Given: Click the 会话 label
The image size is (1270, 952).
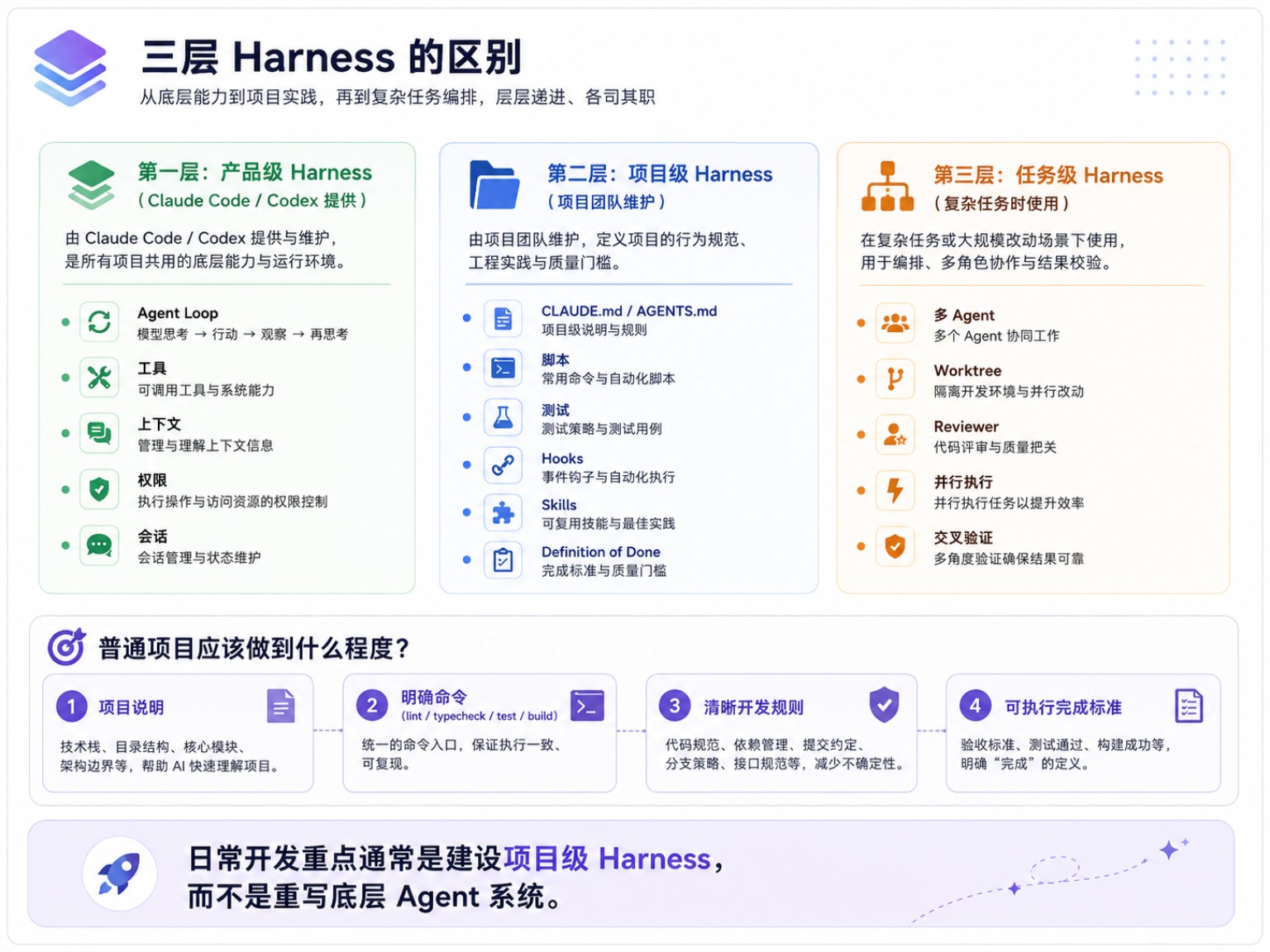Looking at the screenshot, I should click(152, 536).
